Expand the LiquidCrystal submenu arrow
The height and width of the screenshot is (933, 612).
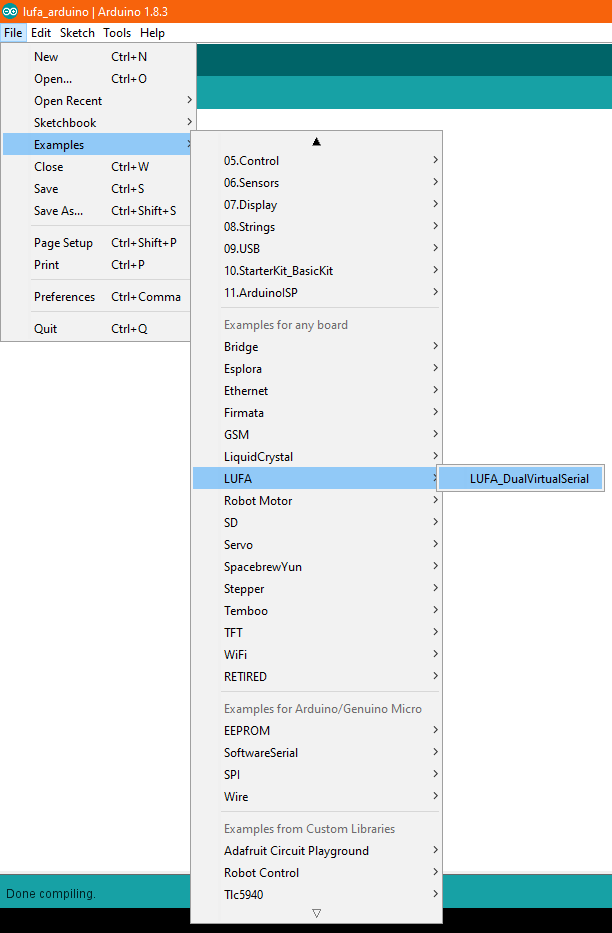tap(435, 456)
